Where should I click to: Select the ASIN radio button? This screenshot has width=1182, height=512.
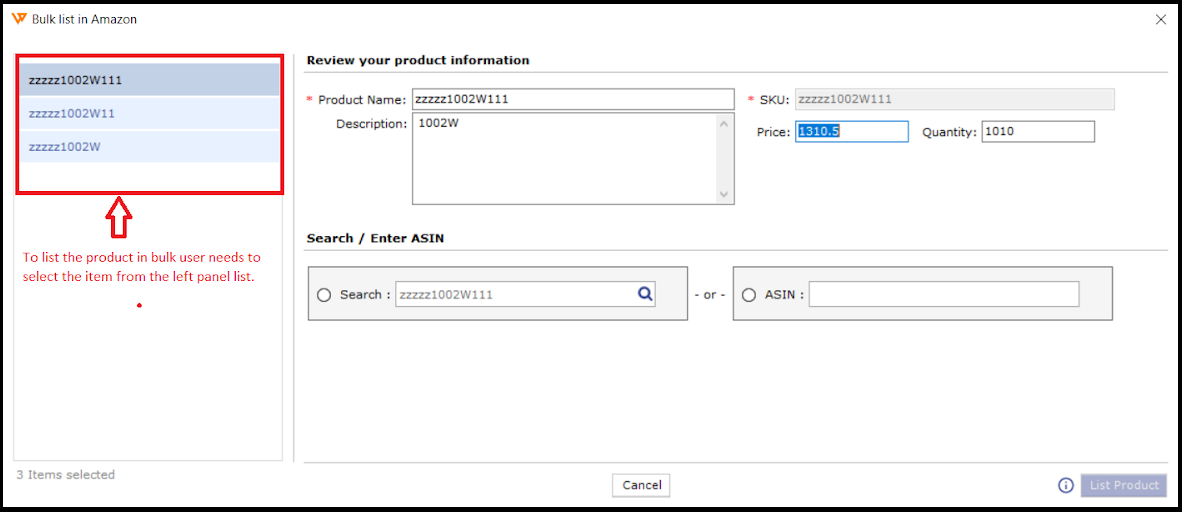749,295
